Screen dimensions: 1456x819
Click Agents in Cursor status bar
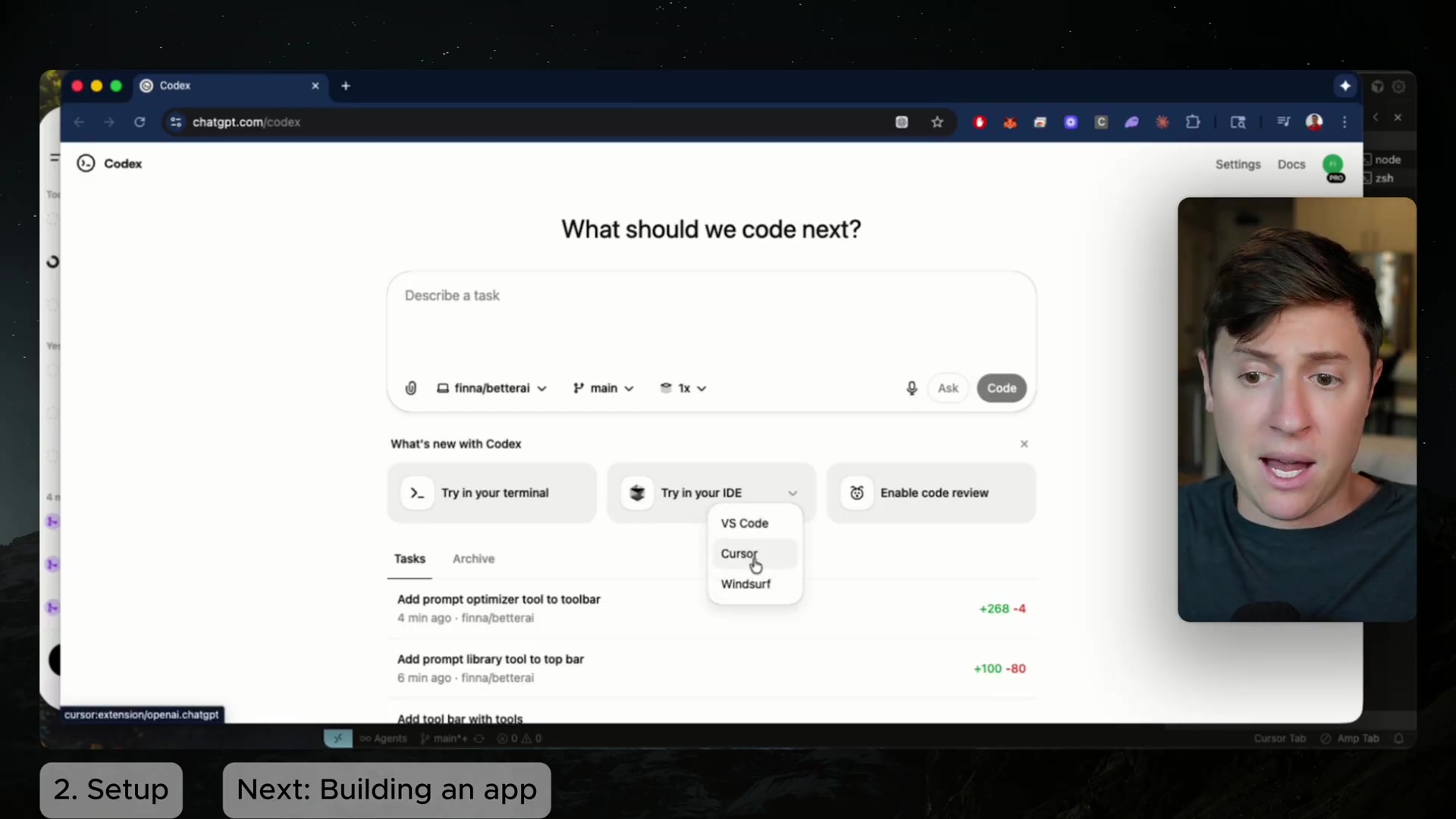[x=384, y=739]
